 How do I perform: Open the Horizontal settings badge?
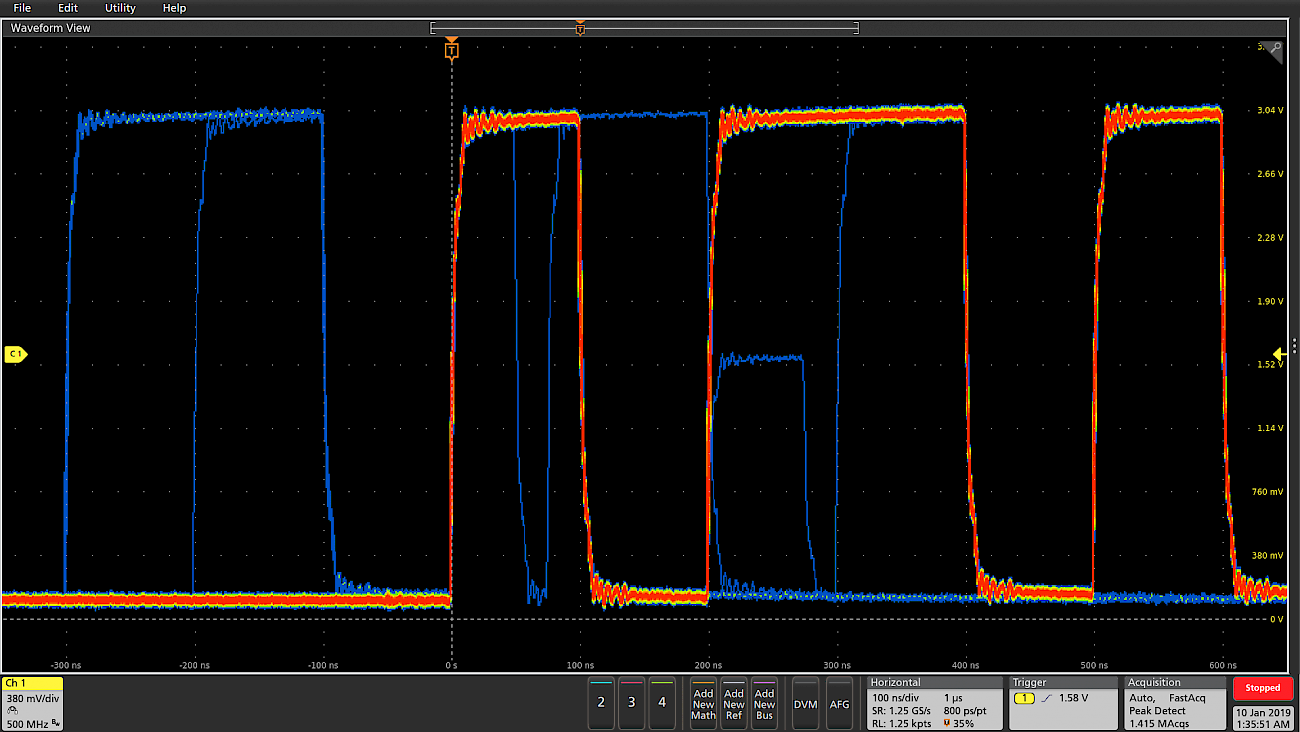(x=933, y=703)
